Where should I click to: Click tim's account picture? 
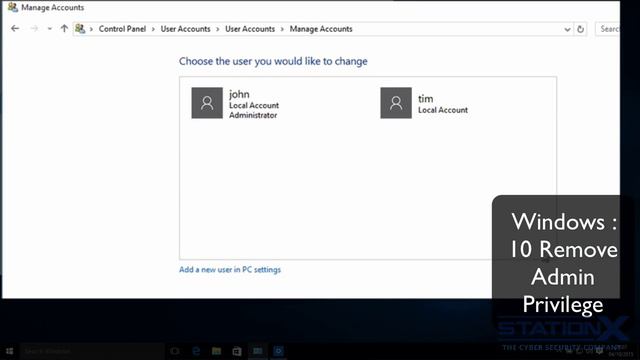pyautogui.click(x=396, y=103)
